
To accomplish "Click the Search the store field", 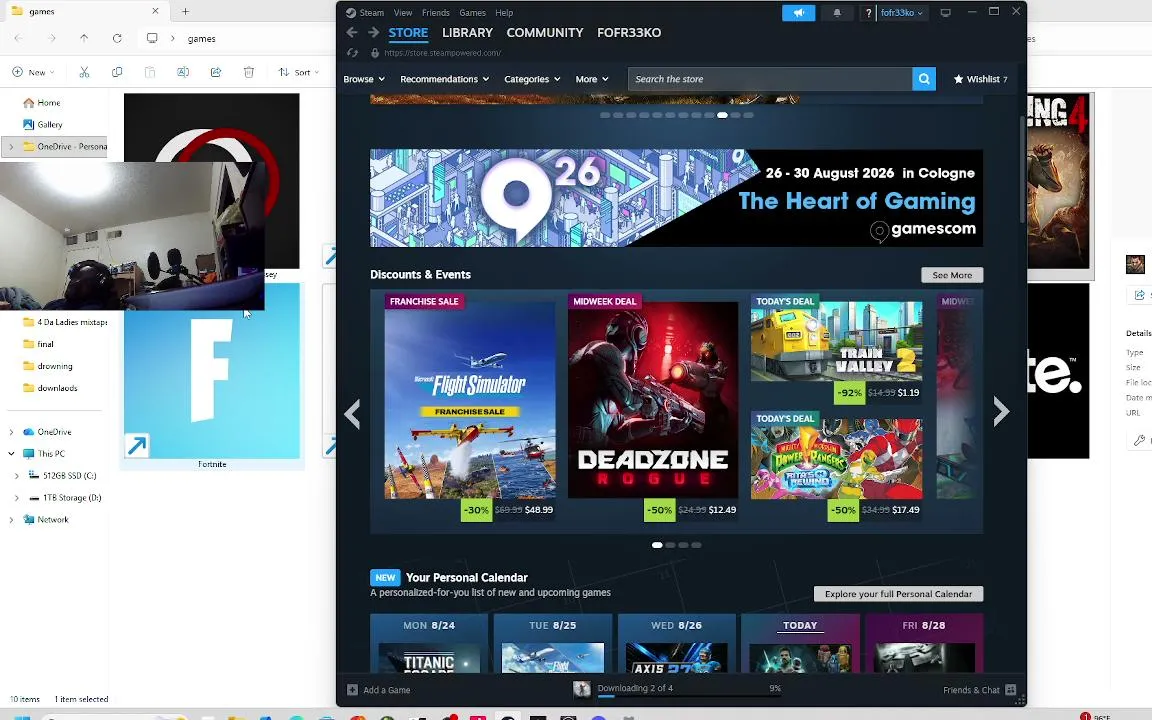I will tap(770, 79).
